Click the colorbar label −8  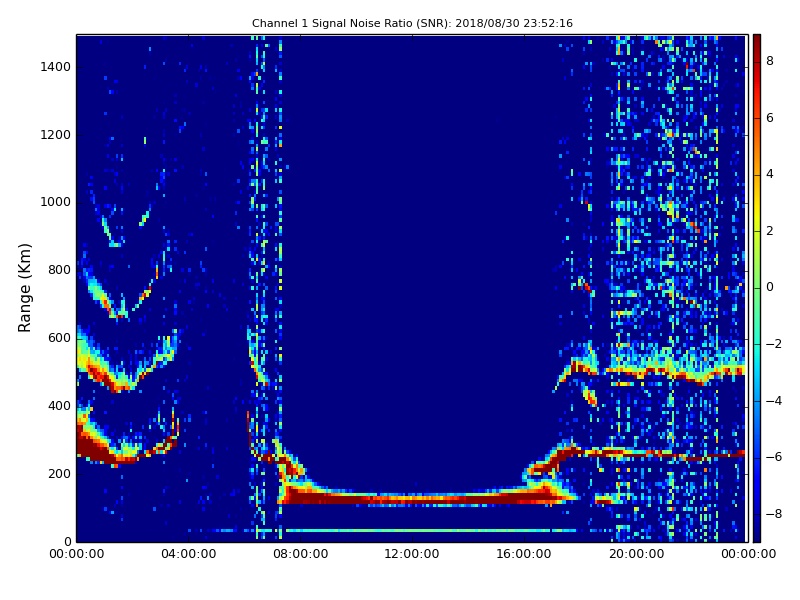tap(774, 514)
